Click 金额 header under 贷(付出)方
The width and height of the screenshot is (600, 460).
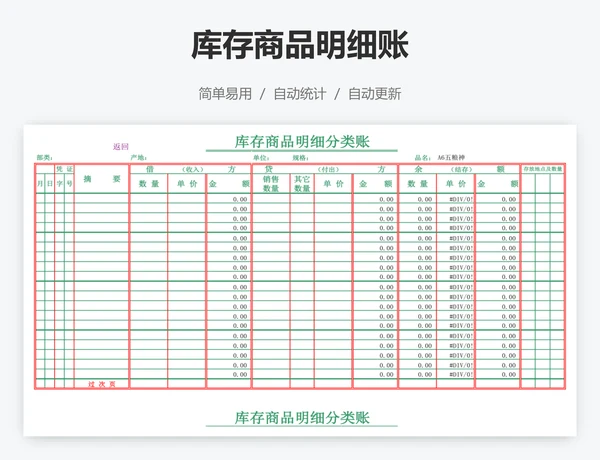point(375,184)
